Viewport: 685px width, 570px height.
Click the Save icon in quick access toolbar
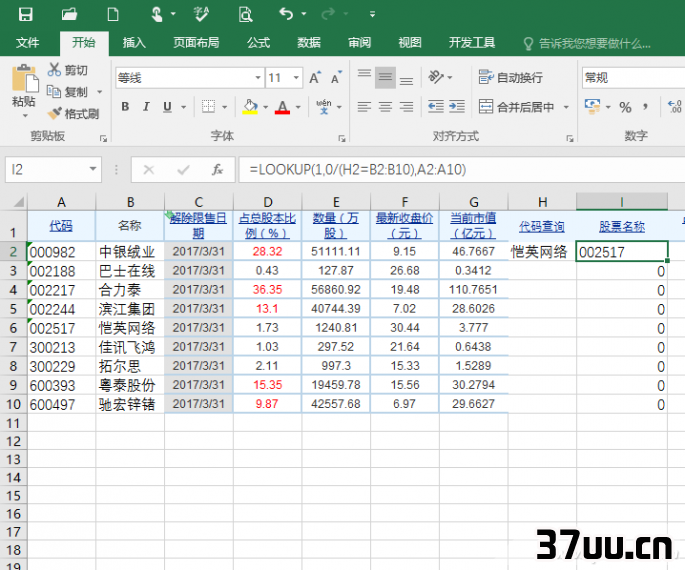click(26, 14)
